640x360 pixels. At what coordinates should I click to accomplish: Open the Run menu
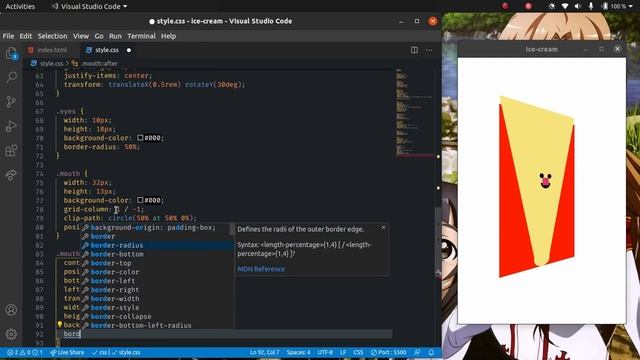coord(115,36)
